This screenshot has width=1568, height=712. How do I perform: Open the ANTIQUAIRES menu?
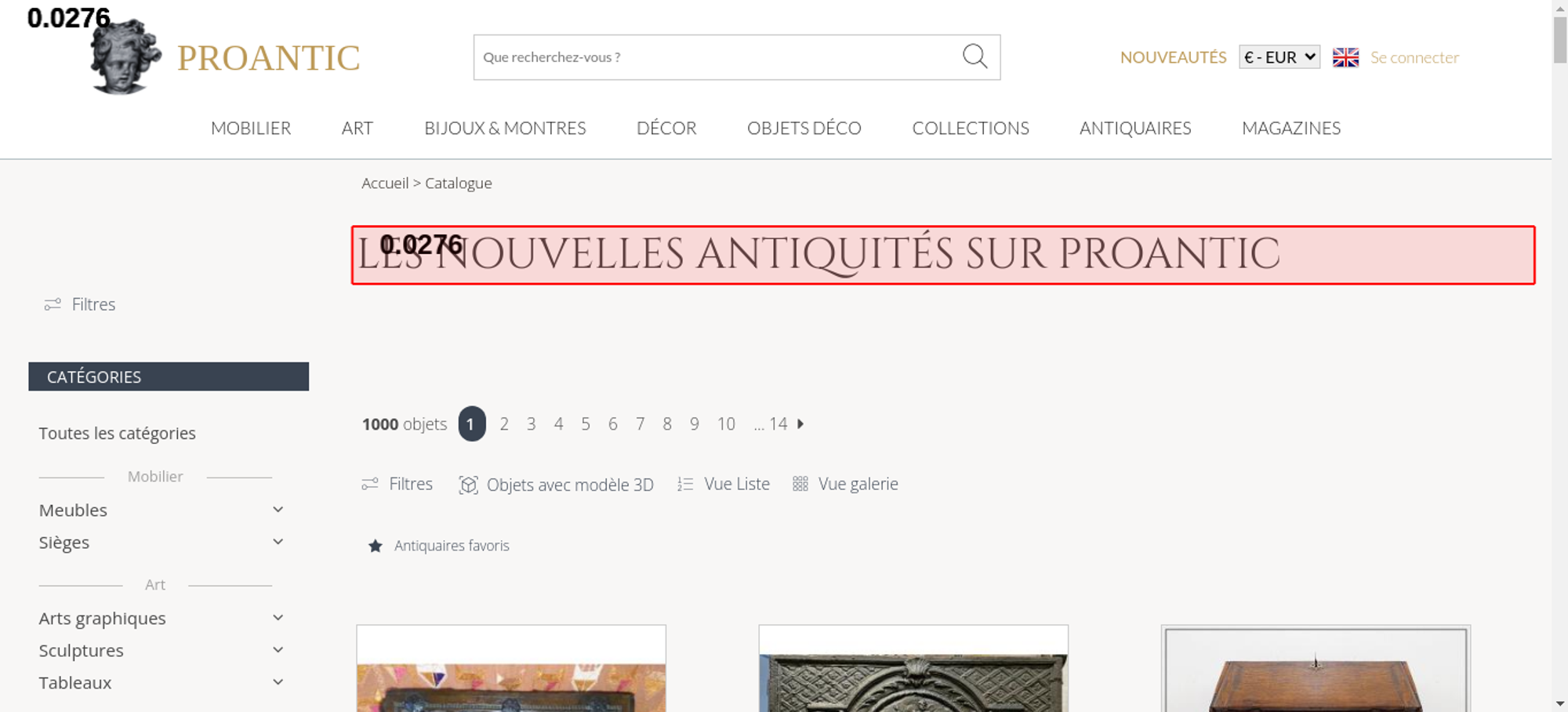tap(1135, 128)
